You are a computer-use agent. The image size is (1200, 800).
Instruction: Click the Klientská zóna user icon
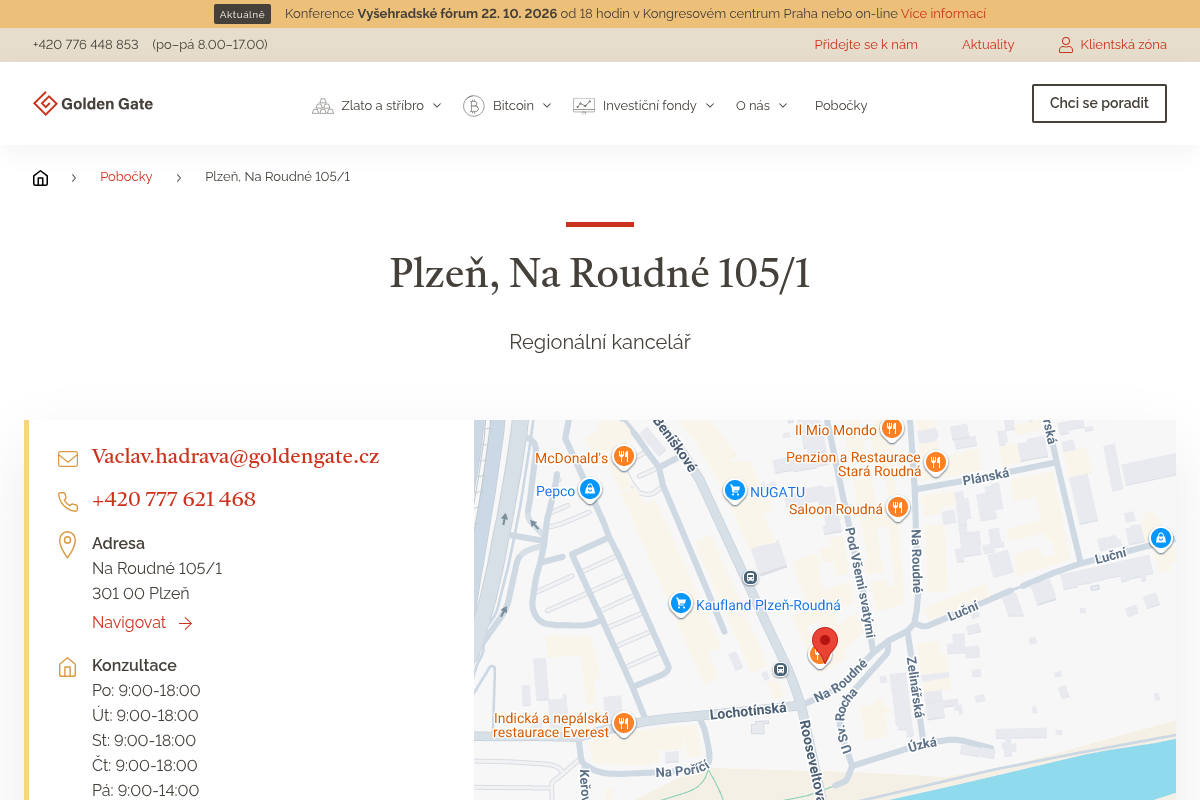pyautogui.click(x=1066, y=45)
